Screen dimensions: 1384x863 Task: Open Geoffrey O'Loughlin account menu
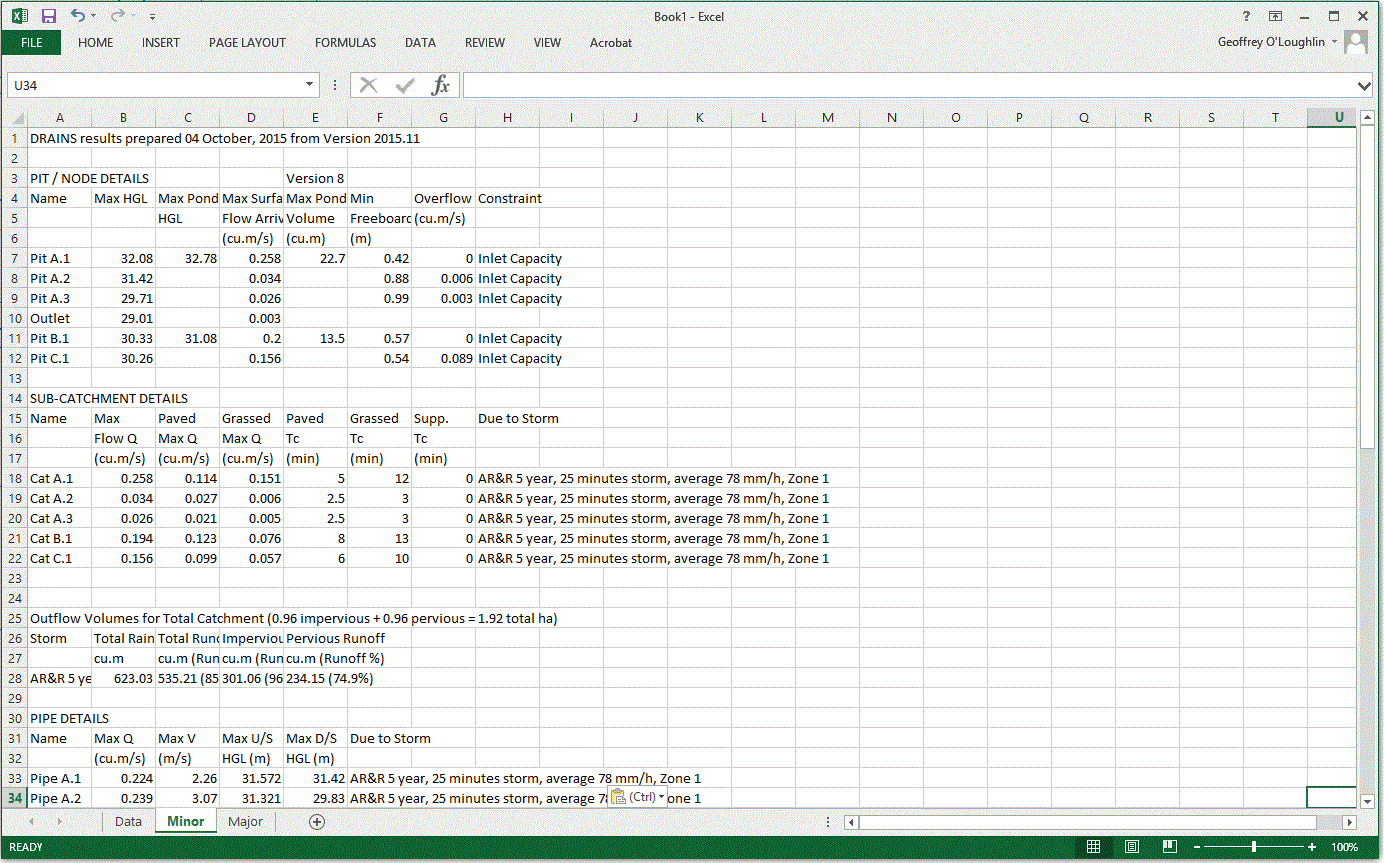[x=1277, y=42]
